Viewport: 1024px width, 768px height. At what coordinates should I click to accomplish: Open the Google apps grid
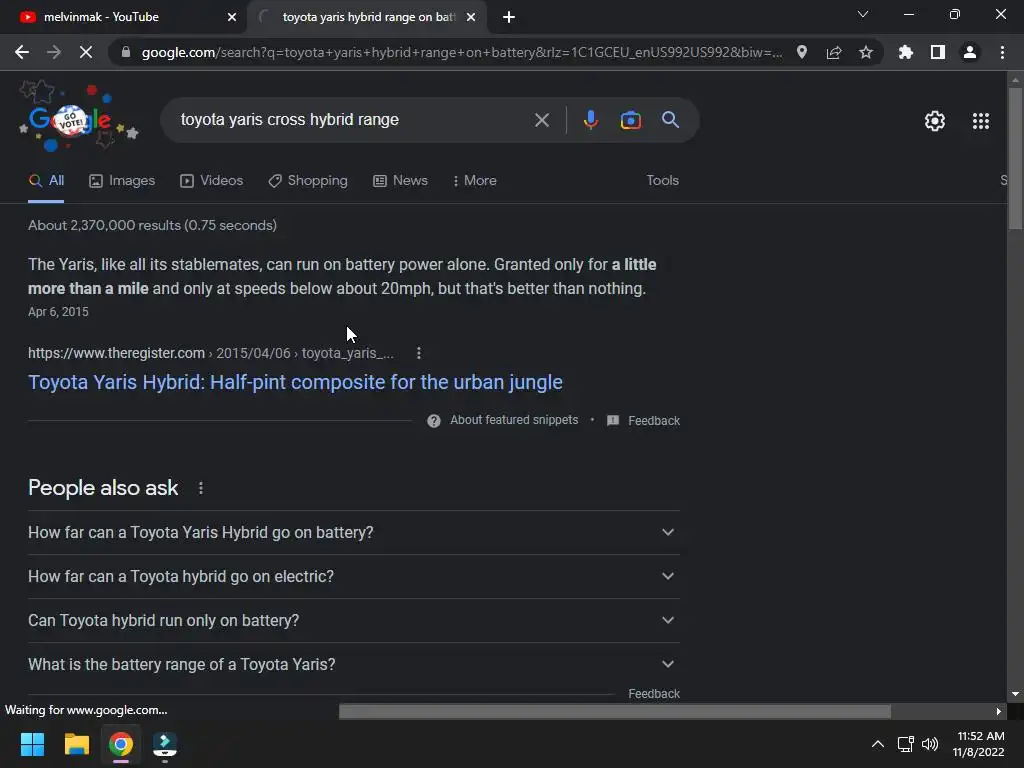[981, 121]
